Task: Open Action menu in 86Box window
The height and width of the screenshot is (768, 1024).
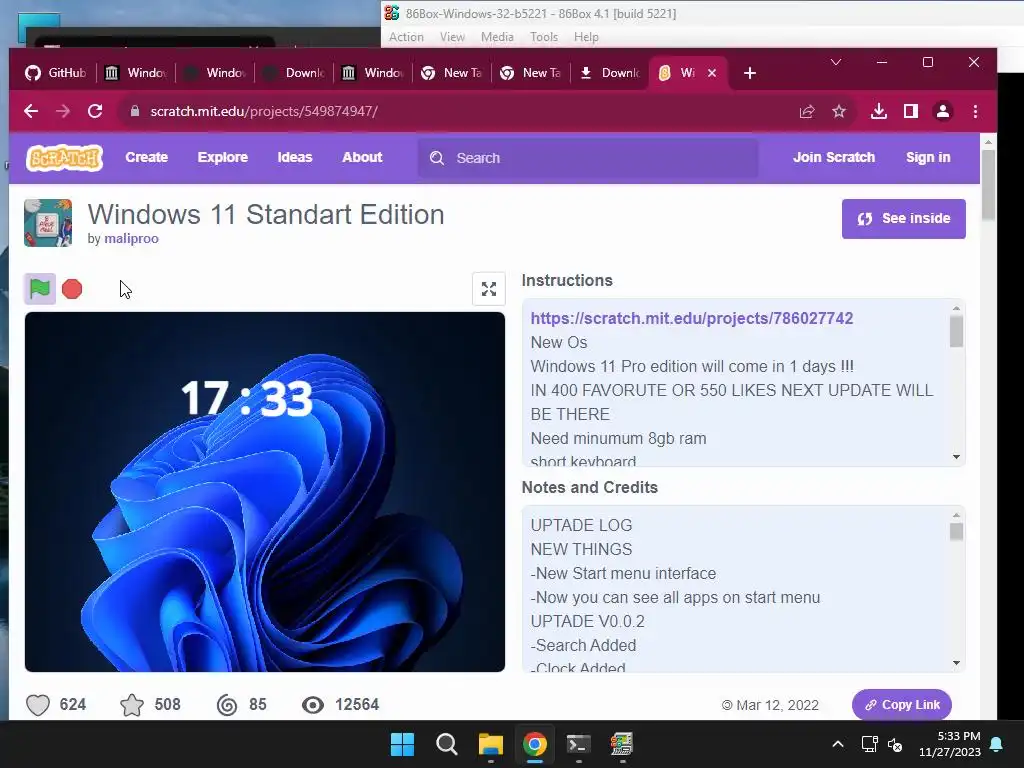Action: point(406,37)
